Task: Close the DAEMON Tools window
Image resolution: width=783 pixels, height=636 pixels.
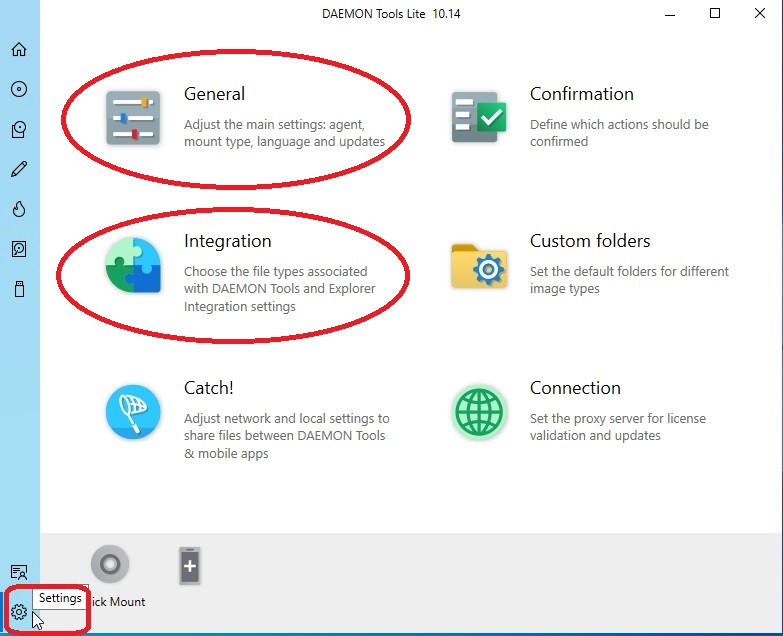Action: [x=760, y=13]
